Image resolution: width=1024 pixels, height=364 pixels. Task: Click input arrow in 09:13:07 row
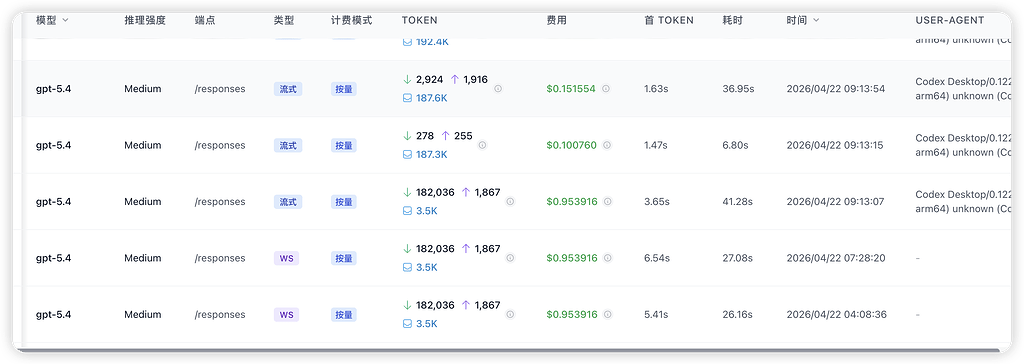[408, 192]
